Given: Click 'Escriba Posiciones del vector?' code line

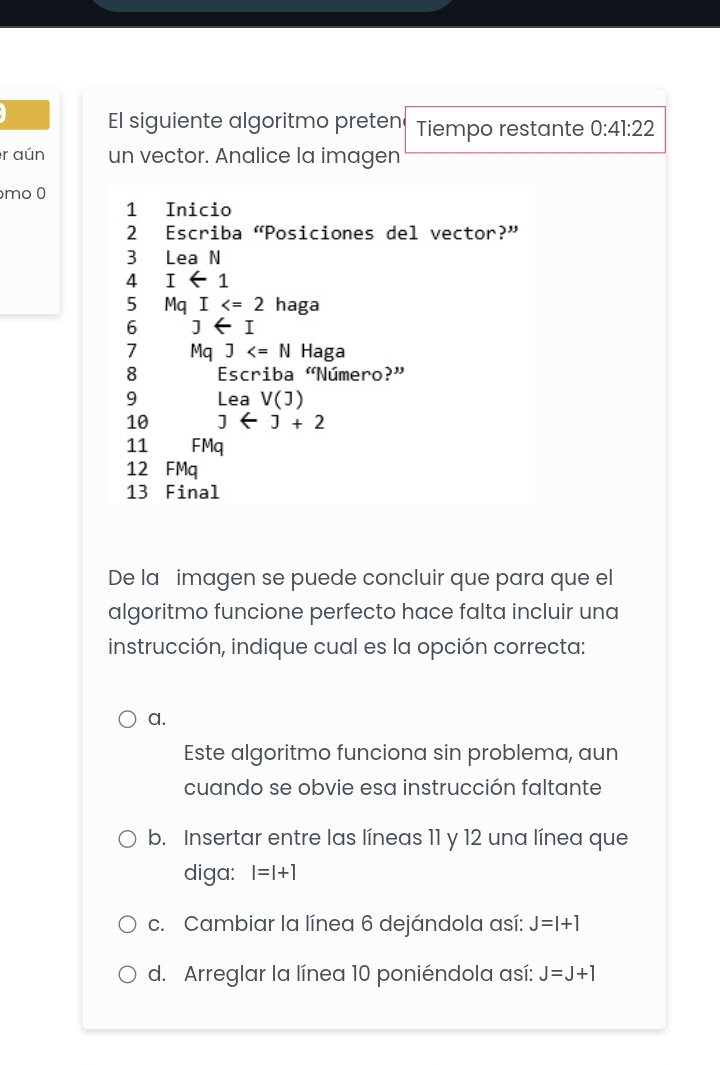Looking at the screenshot, I should pos(343,234).
